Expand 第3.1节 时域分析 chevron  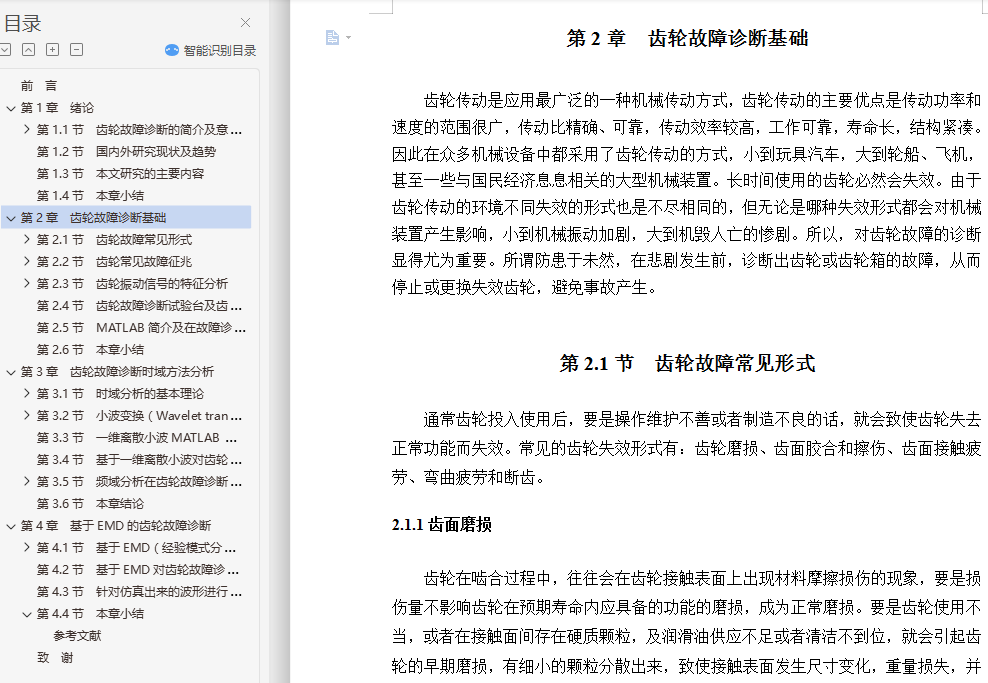(26, 393)
